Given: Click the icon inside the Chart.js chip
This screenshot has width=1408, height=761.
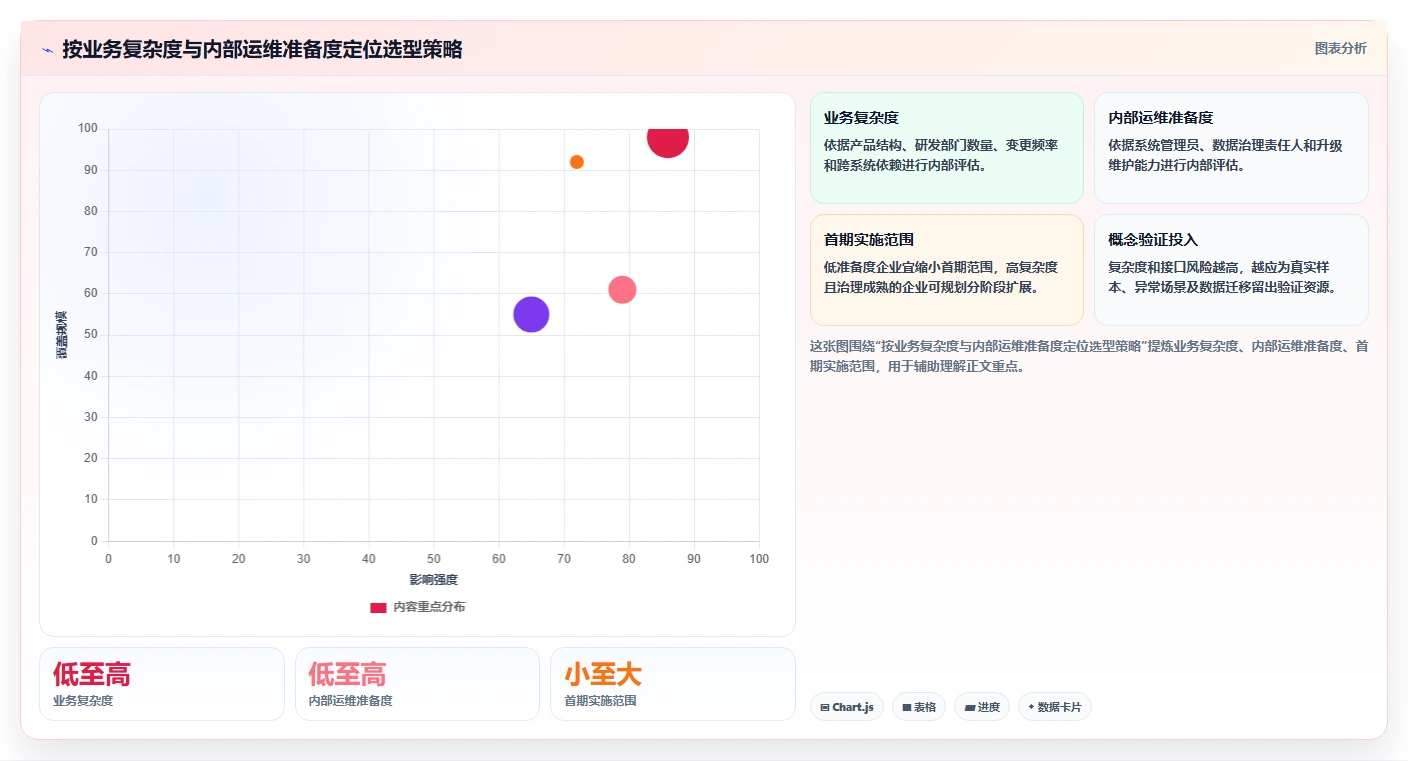Looking at the screenshot, I should 824,707.
